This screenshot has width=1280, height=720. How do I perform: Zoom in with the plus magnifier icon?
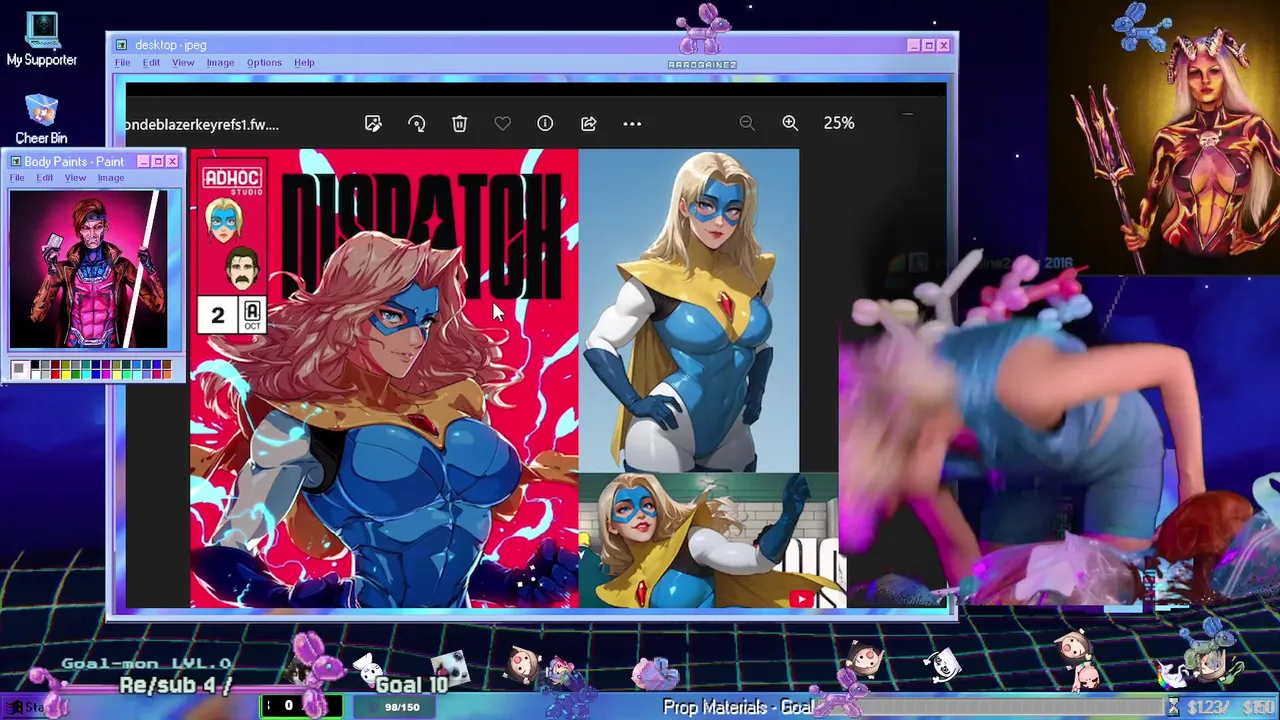790,122
